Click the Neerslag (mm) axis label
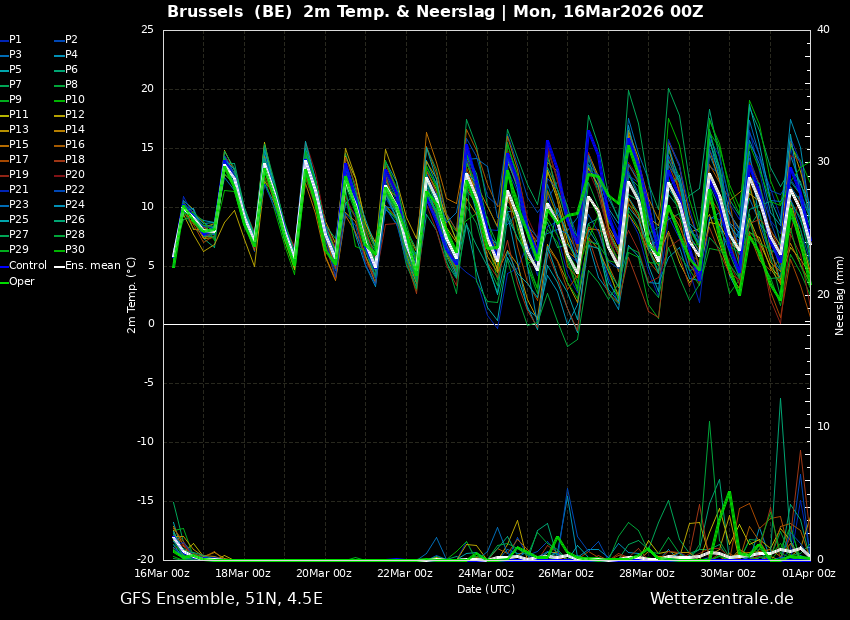This screenshot has width=850, height=620. [x=840, y=295]
